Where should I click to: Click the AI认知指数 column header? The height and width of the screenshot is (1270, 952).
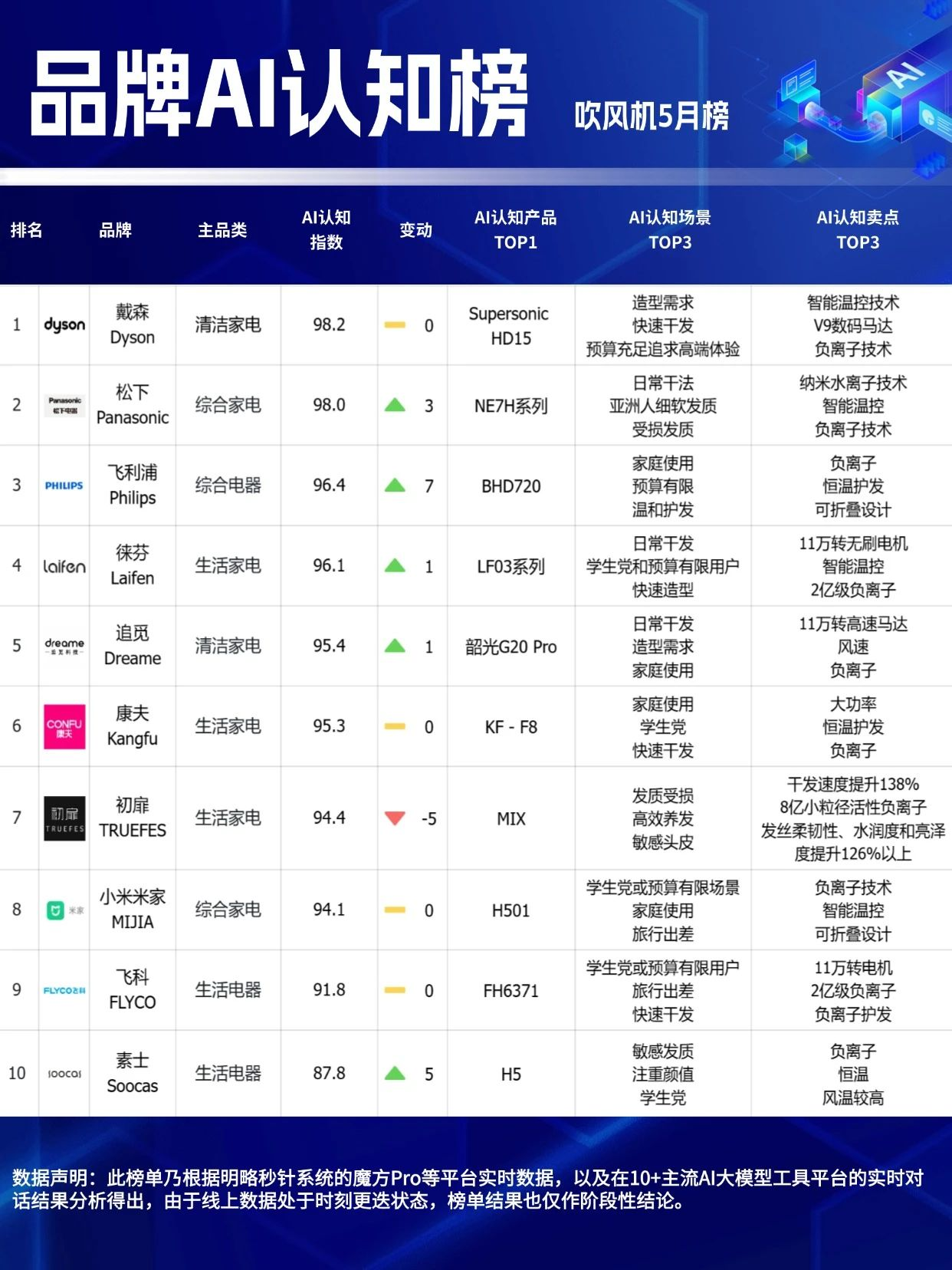[x=327, y=229]
